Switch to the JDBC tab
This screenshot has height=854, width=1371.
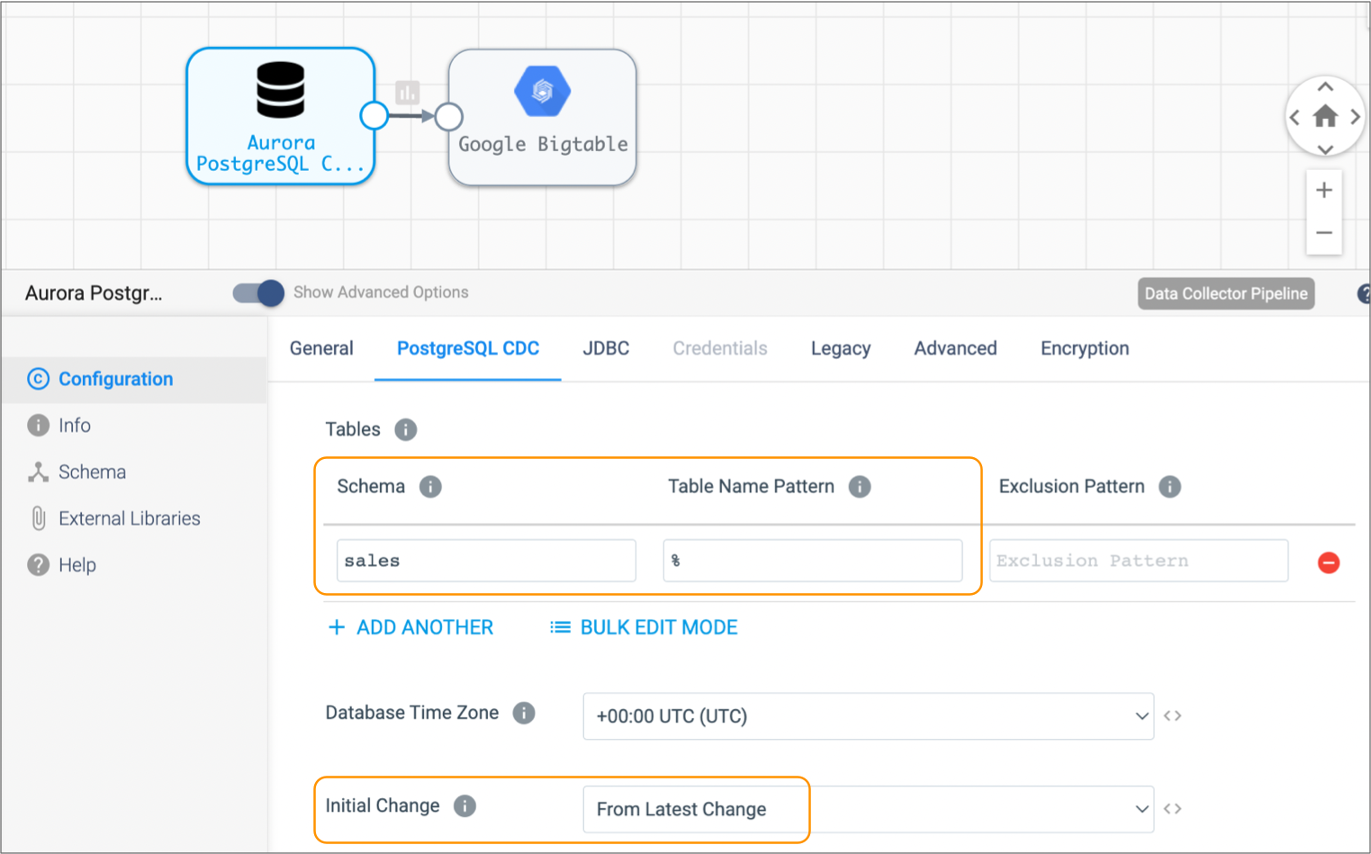point(606,348)
